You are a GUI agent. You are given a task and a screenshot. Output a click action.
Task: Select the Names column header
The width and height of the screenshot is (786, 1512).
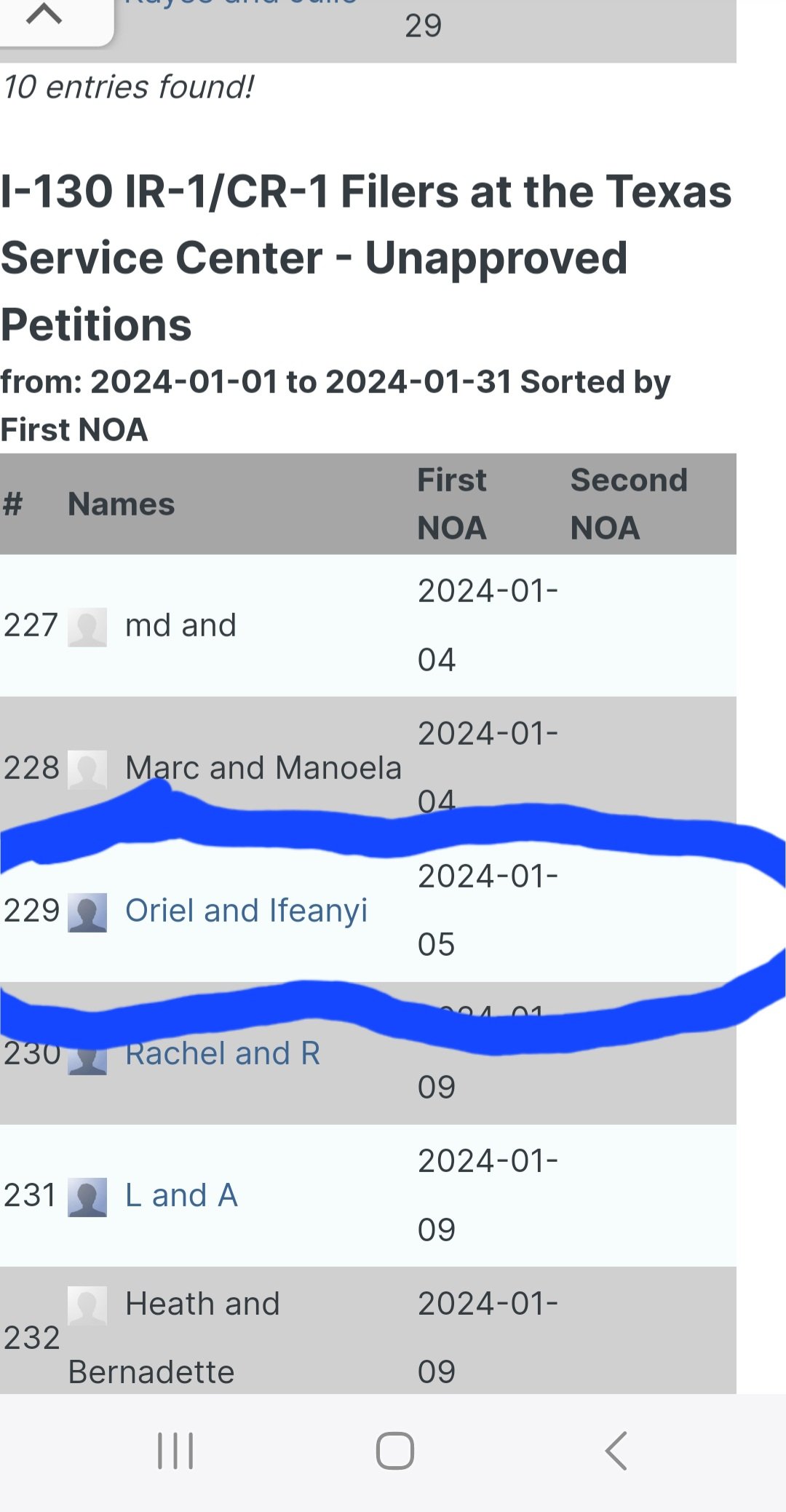pyautogui.click(x=121, y=504)
